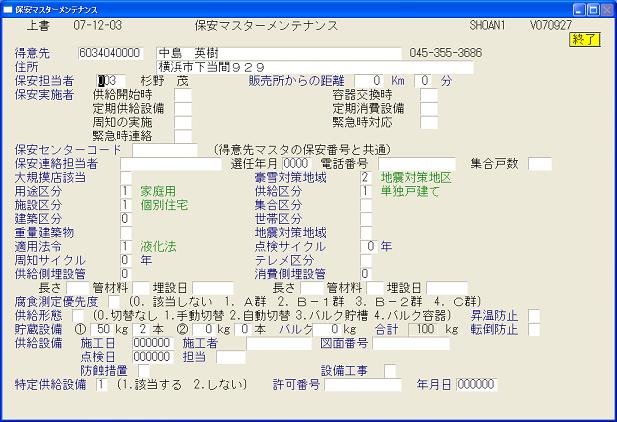Click the 集合戸数 input field
This screenshot has width=617, height=422.
coord(540,164)
